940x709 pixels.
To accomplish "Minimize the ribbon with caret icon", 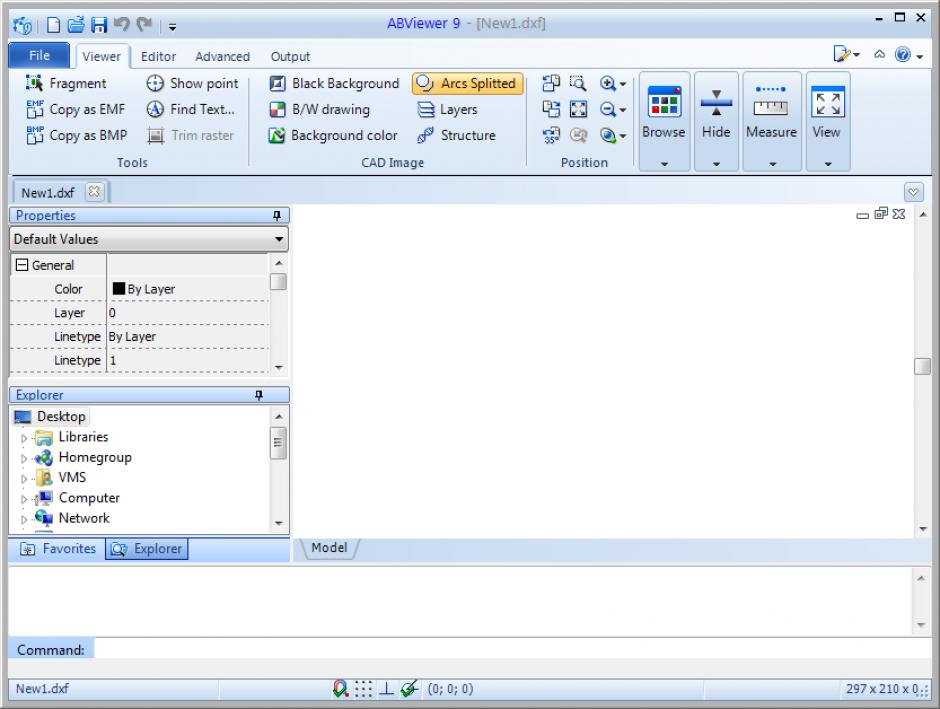I will click(879, 55).
